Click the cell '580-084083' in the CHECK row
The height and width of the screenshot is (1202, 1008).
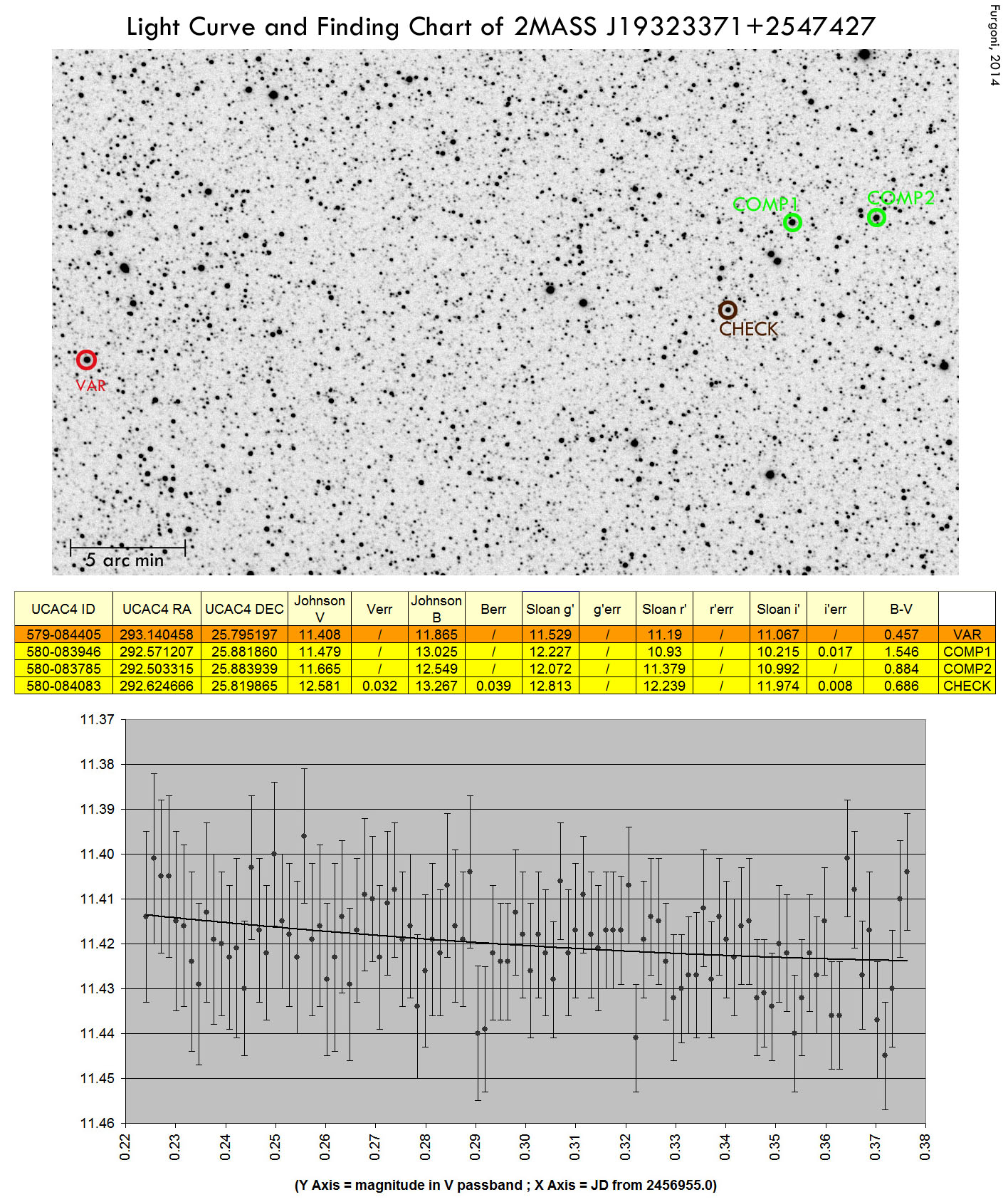point(63,686)
